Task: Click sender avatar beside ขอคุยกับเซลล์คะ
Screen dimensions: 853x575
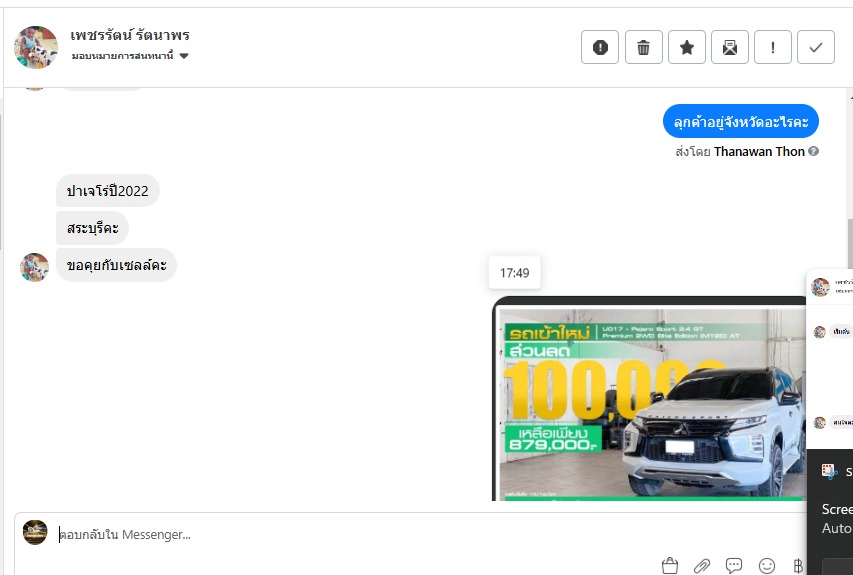Action: (x=34, y=267)
